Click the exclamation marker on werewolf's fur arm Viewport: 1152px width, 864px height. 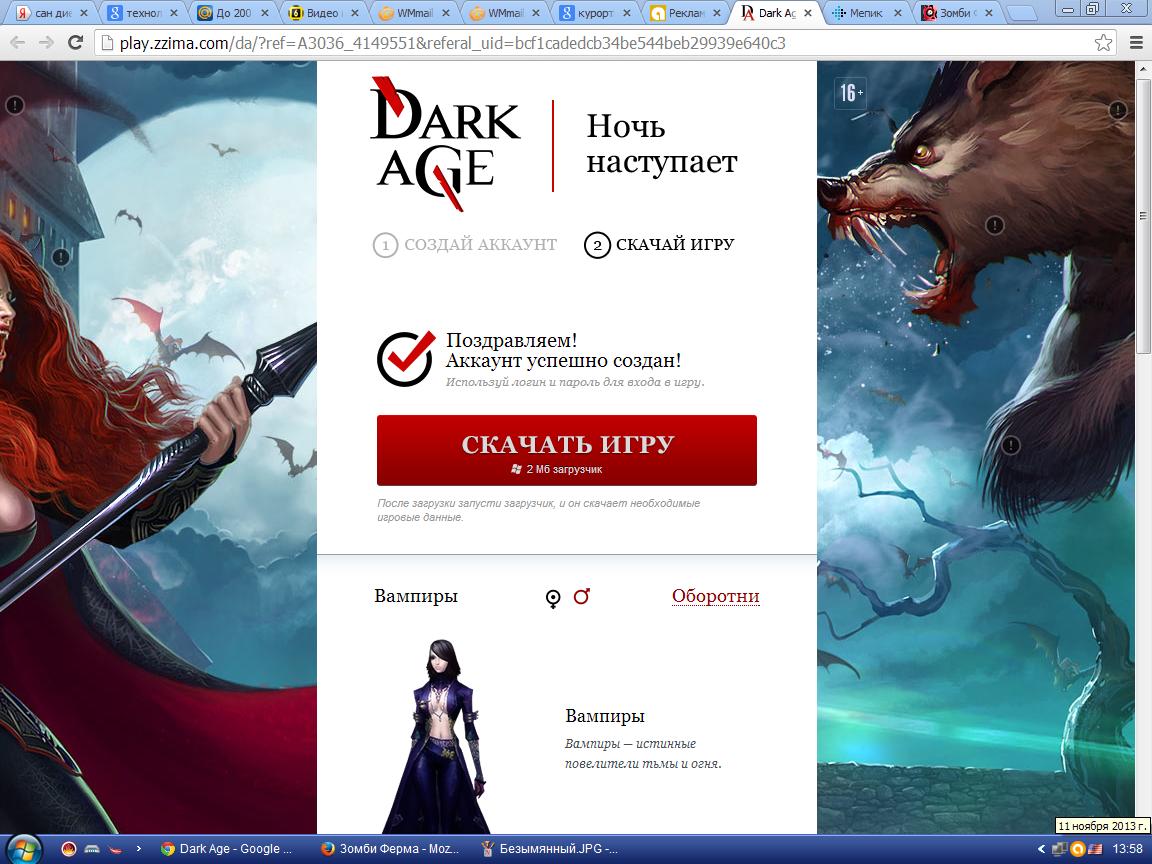point(1011,444)
